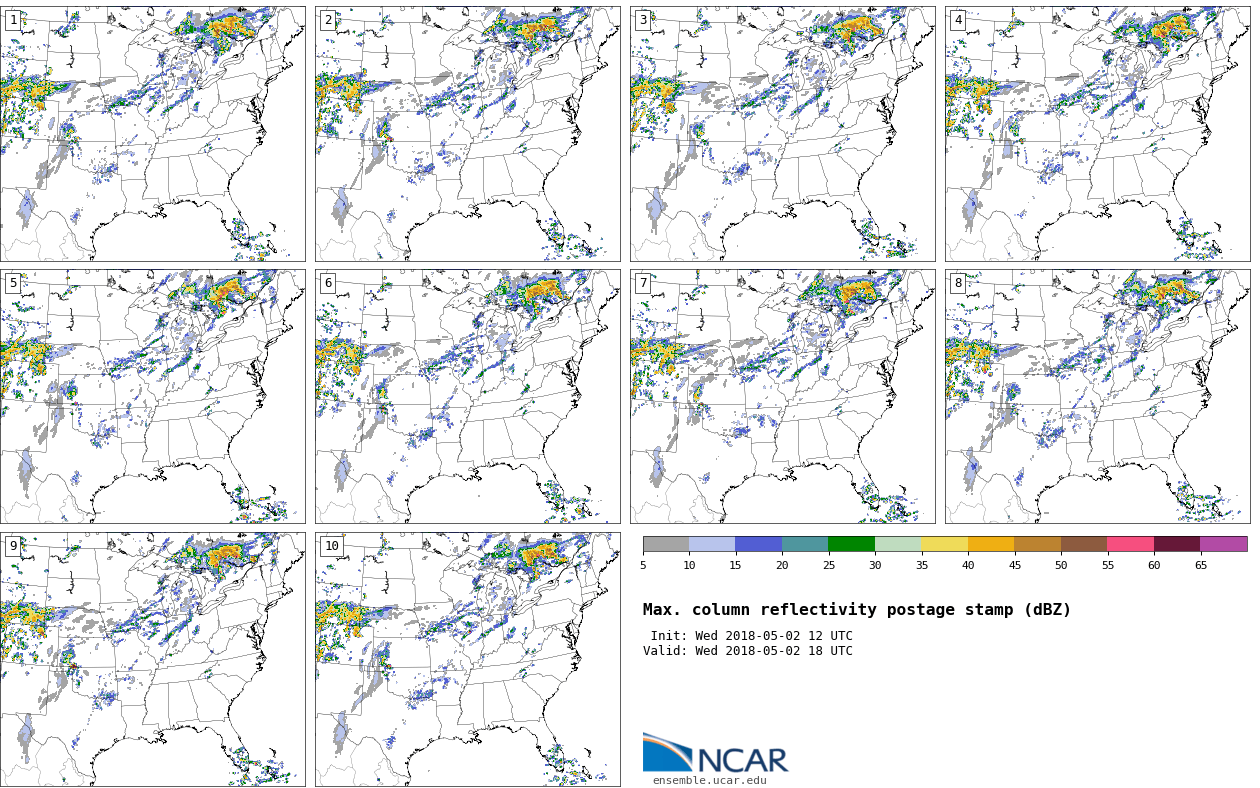View ensemble member 8 reflectivity map
This screenshot has height=788, width=1260.
click(1097, 396)
